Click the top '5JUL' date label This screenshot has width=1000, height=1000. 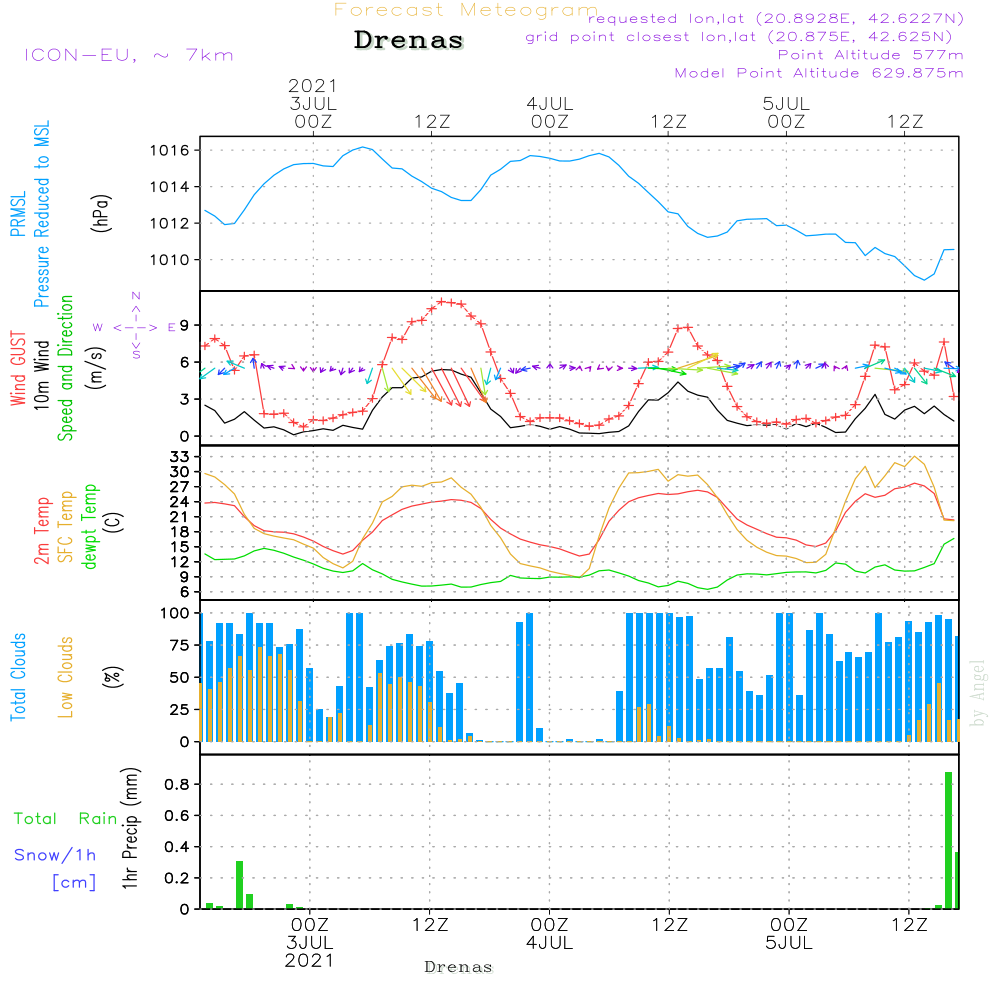coord(786,103)
